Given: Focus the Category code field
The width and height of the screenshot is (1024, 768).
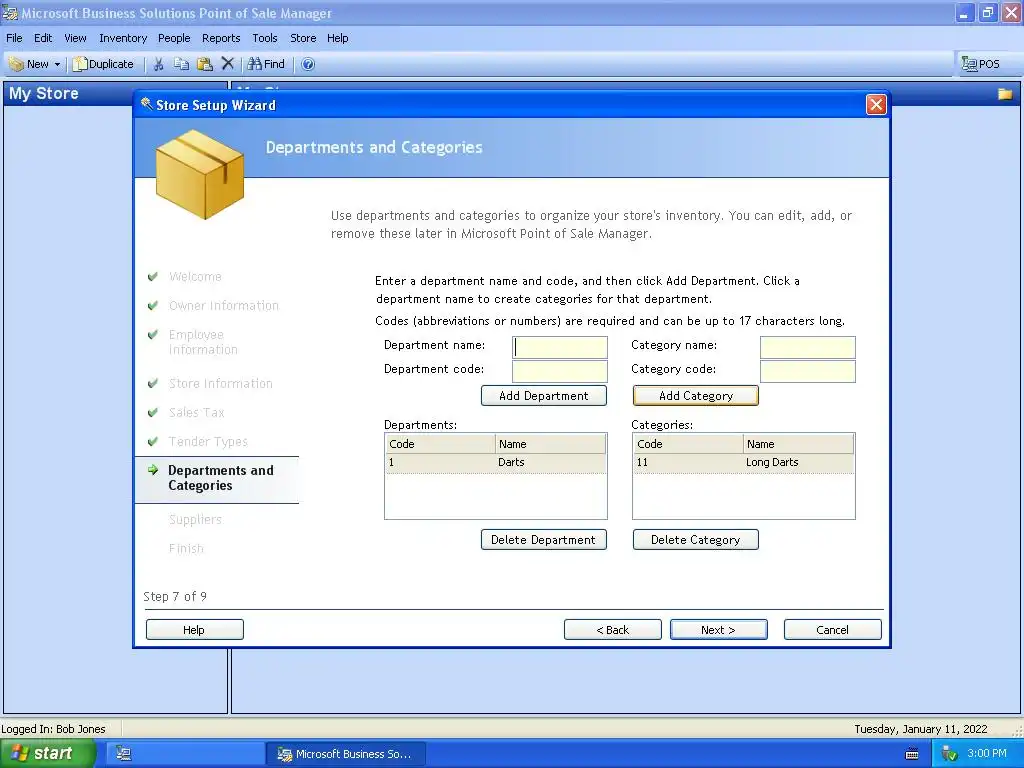Looking at the screenshot, I should point(807,371).
